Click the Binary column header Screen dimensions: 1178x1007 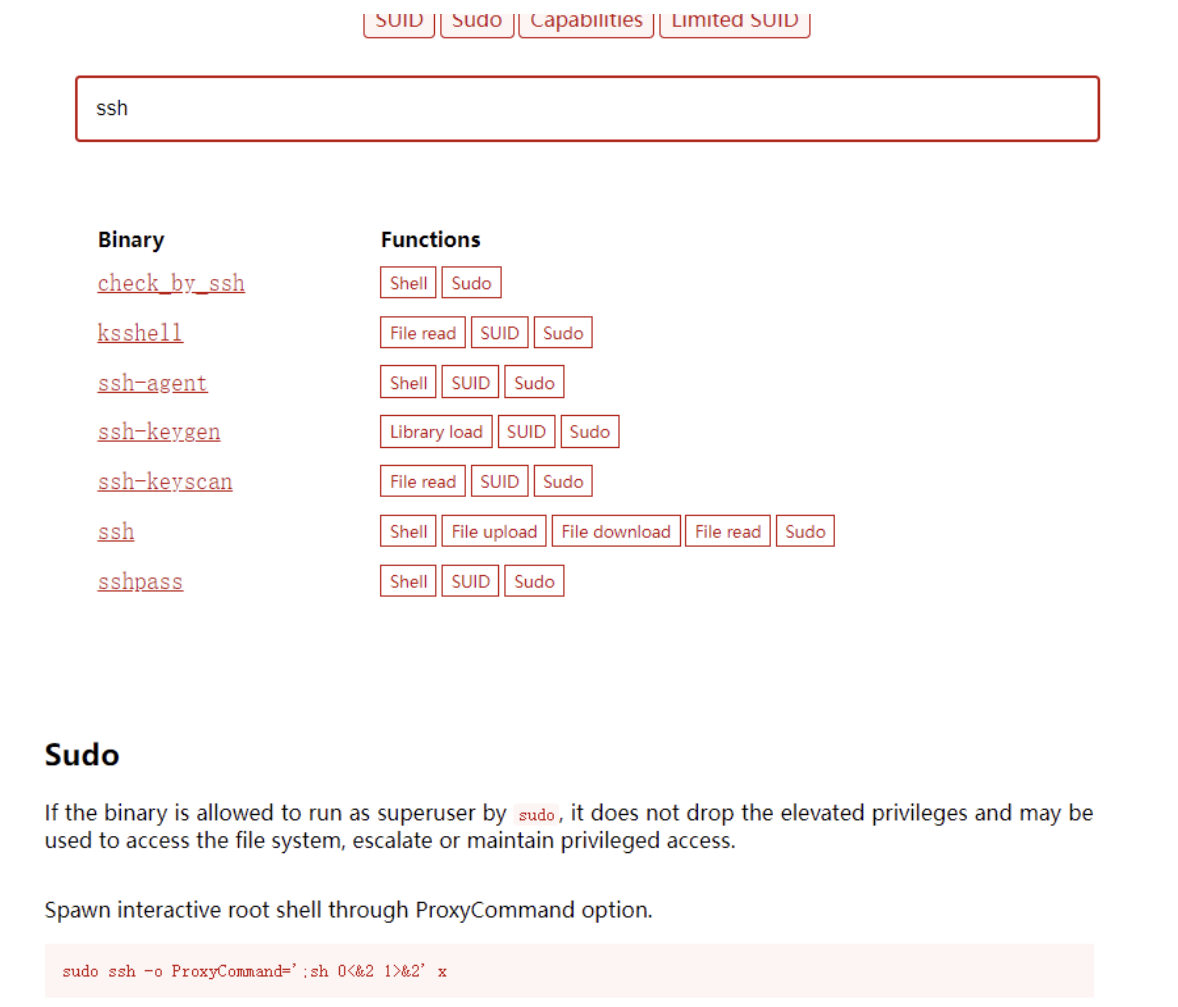pyautogui.click(x=131, y=240)
